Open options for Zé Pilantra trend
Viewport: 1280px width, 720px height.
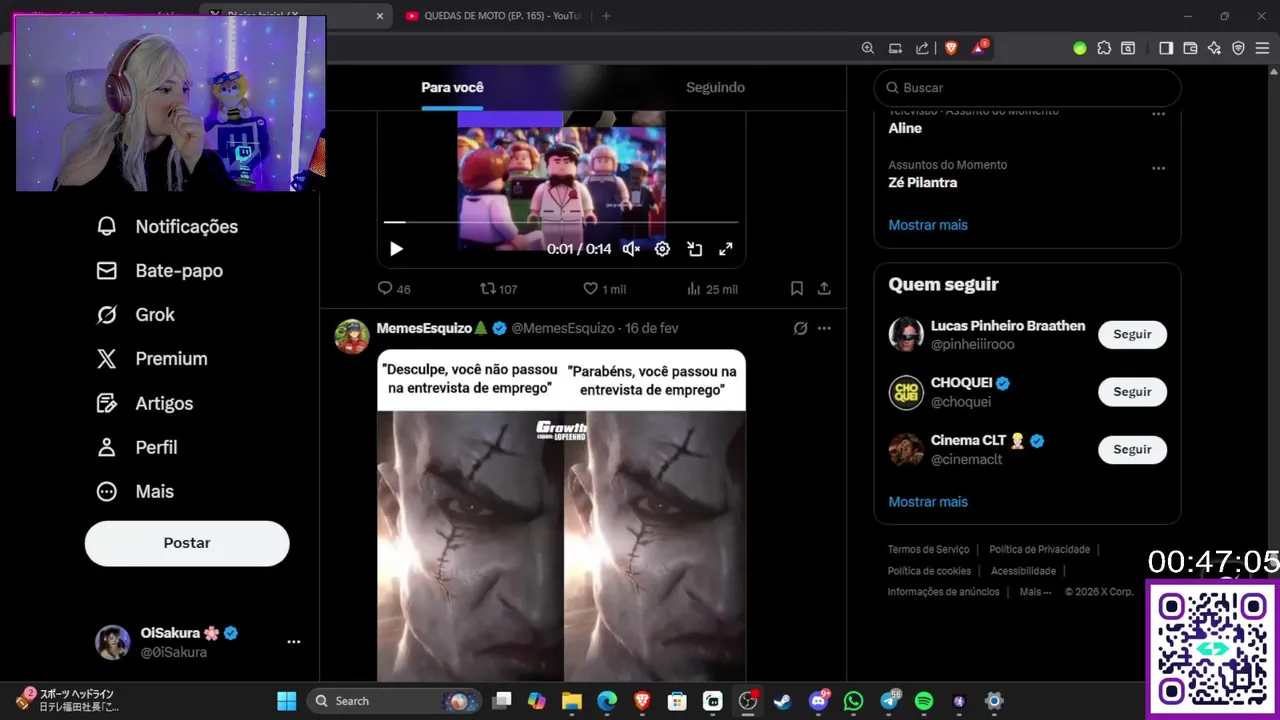coord(1158,168)
